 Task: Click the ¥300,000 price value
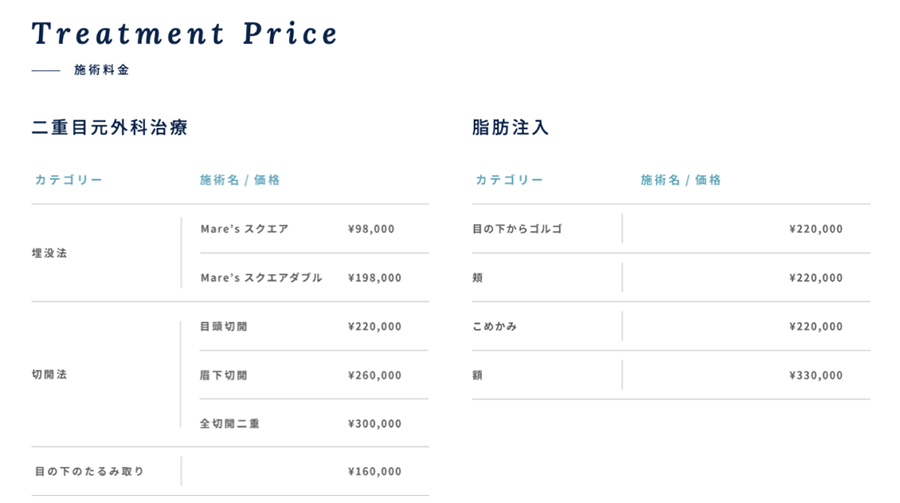tap(375, 423)
